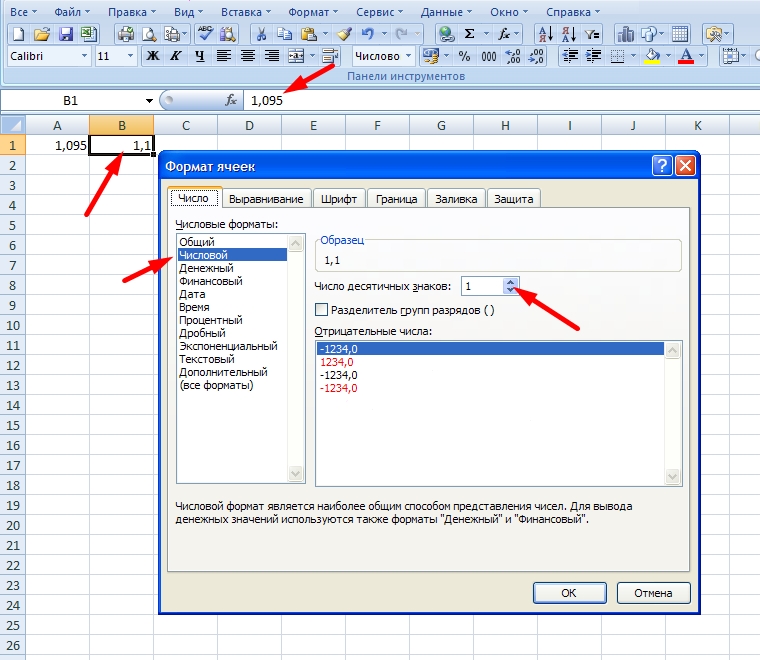Open the Формат menu
Viewport: 760px width, 660px height.
pyautogui.click(x=313, y=12)
